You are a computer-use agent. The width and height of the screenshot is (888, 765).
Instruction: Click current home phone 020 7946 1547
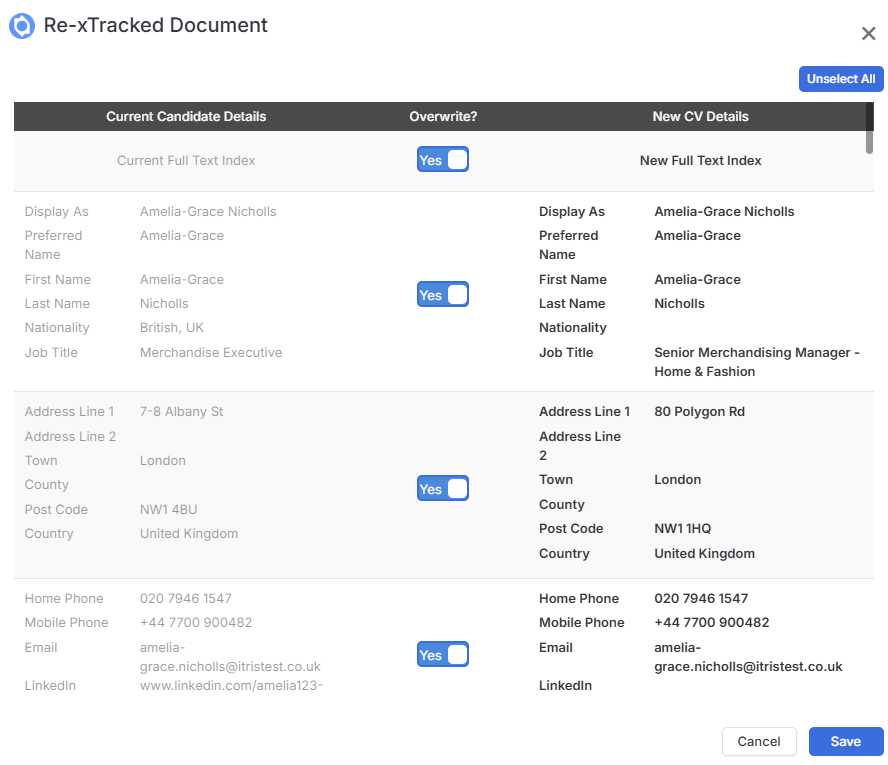coord(186,599)
